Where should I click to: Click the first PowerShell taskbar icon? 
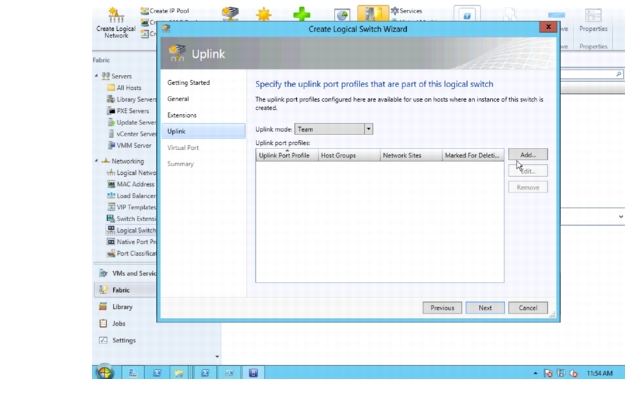tap(157, 373)
